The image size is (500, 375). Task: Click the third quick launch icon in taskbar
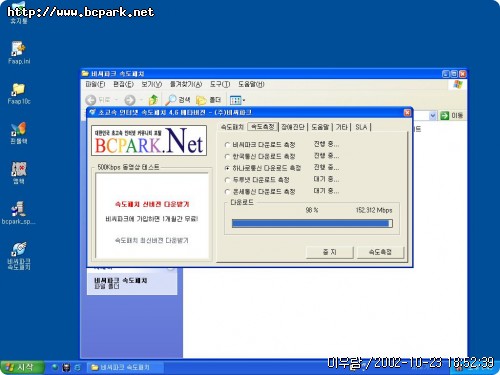[x=78, y=367]
